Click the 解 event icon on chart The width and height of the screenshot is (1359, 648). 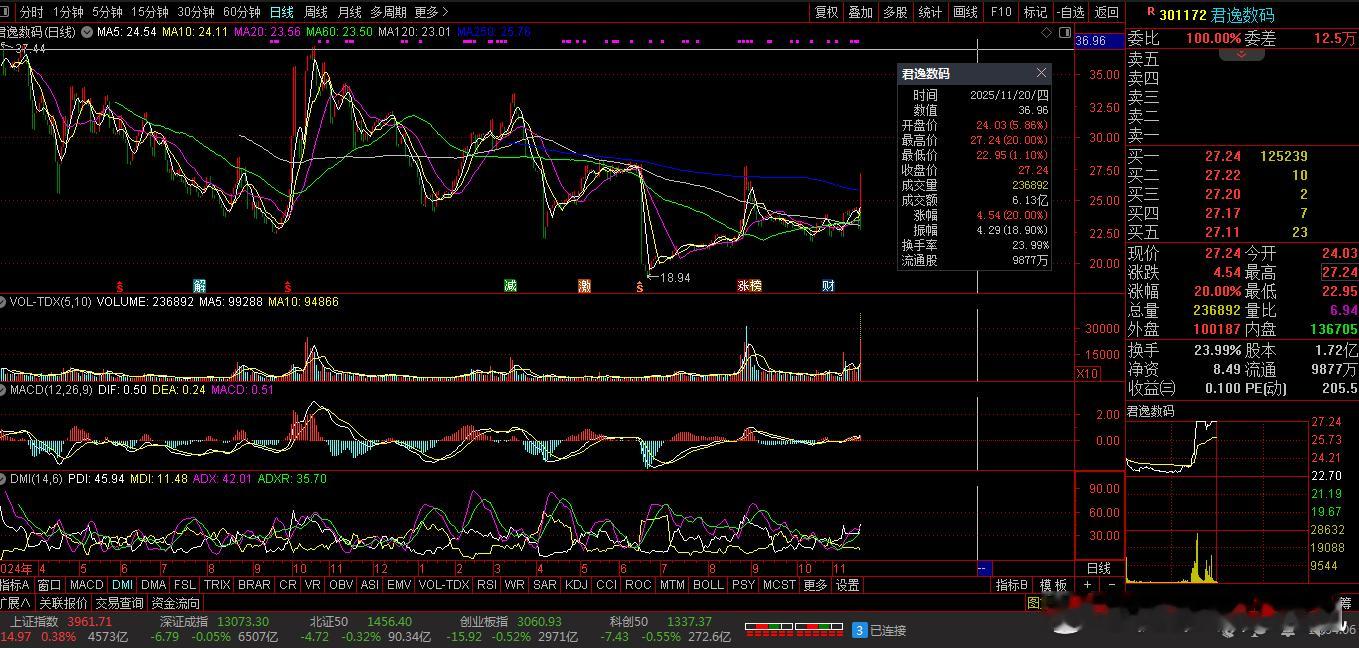(199, 286)
